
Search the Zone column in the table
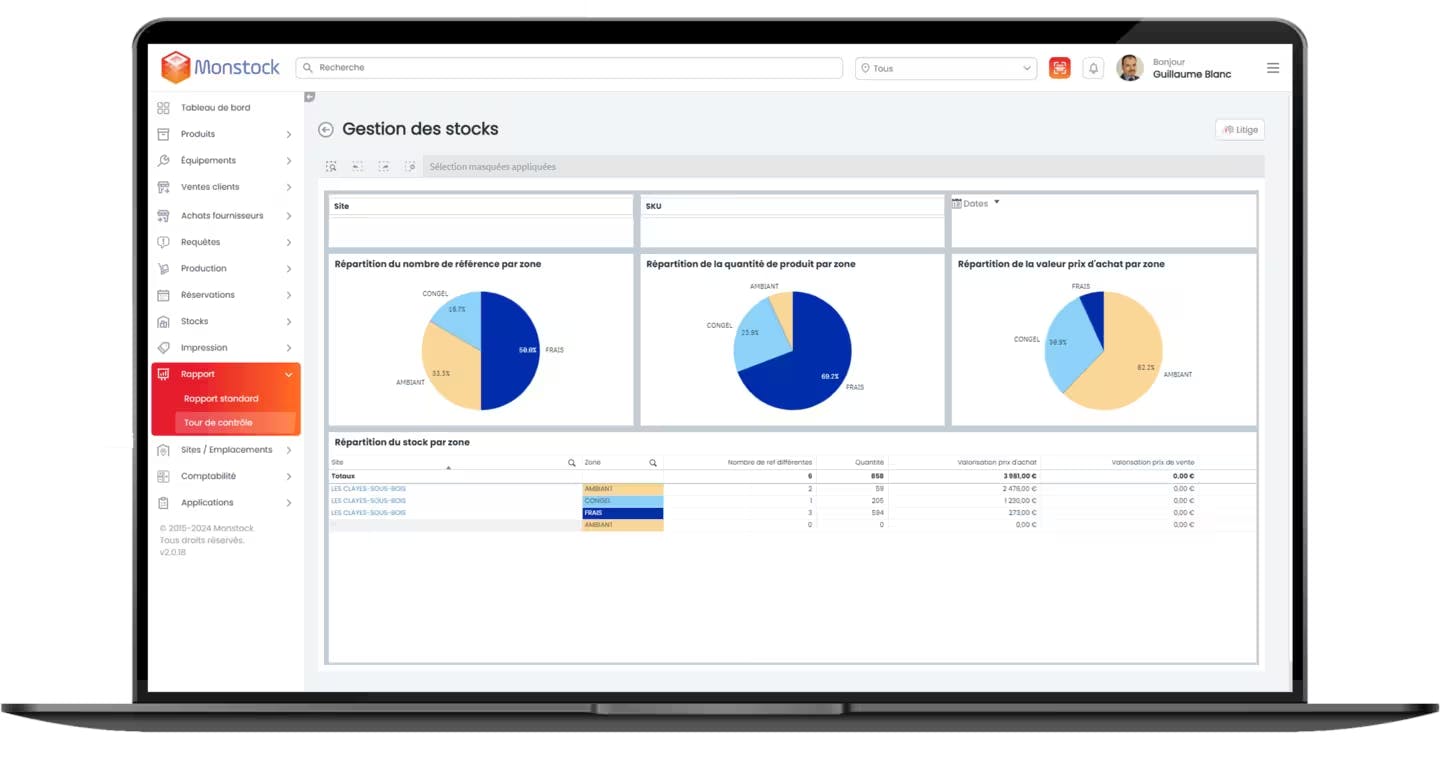tap(653, 463)
